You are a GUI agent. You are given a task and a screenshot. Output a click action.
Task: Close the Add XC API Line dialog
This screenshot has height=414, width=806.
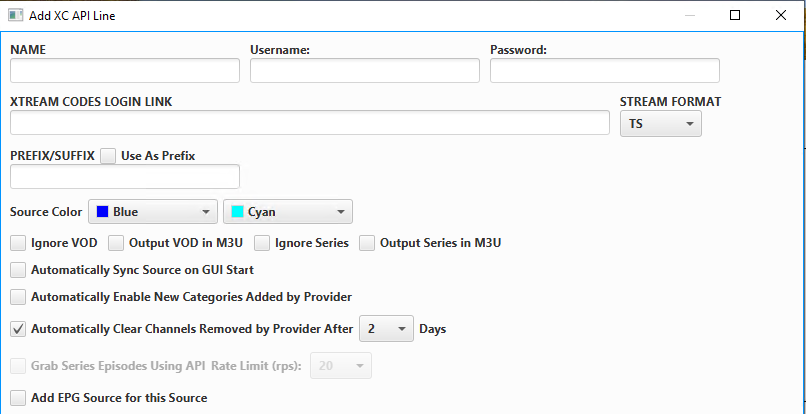point(781,15)
